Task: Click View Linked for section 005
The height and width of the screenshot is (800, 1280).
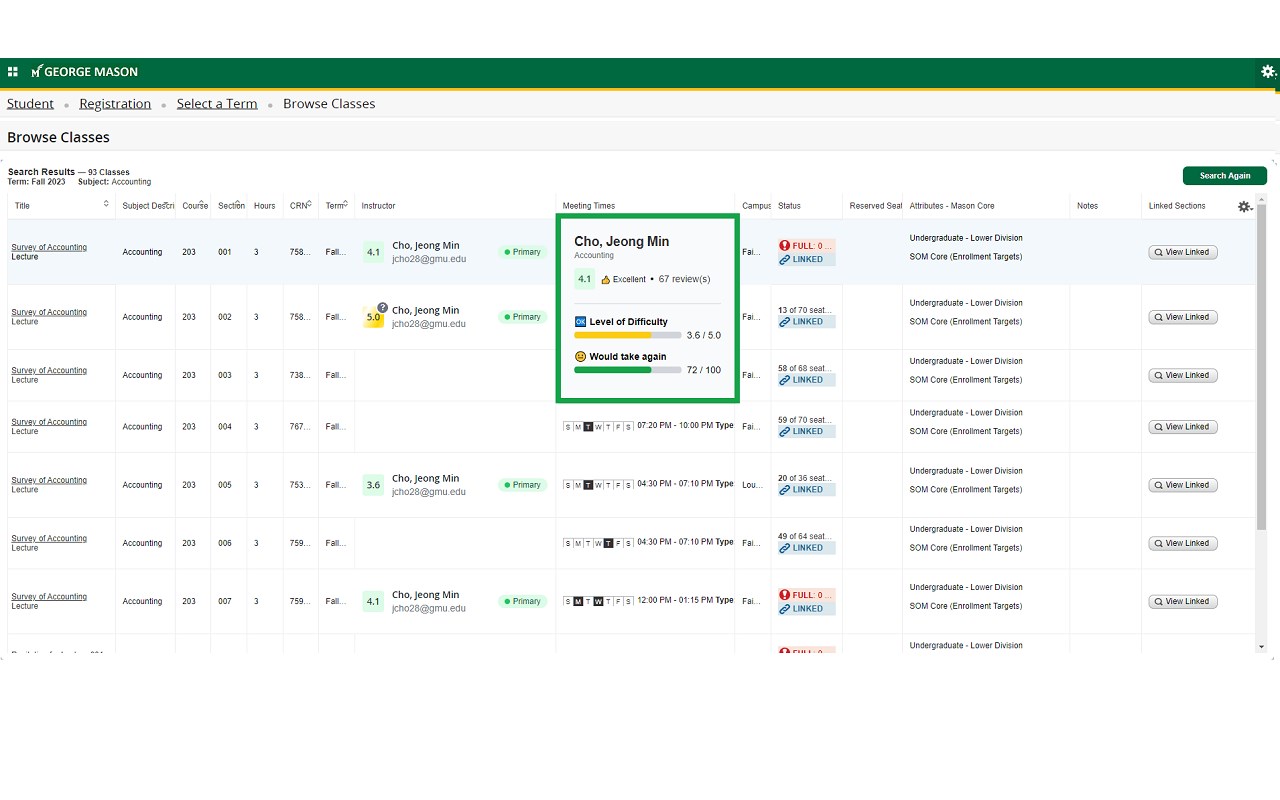Action: click(x=1183, y=485)
